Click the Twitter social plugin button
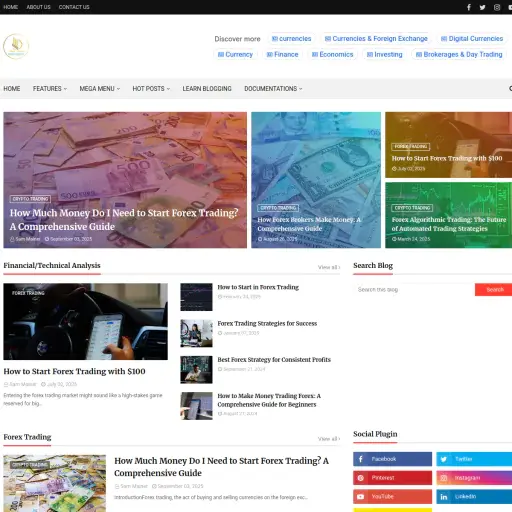 coord(474,459)
